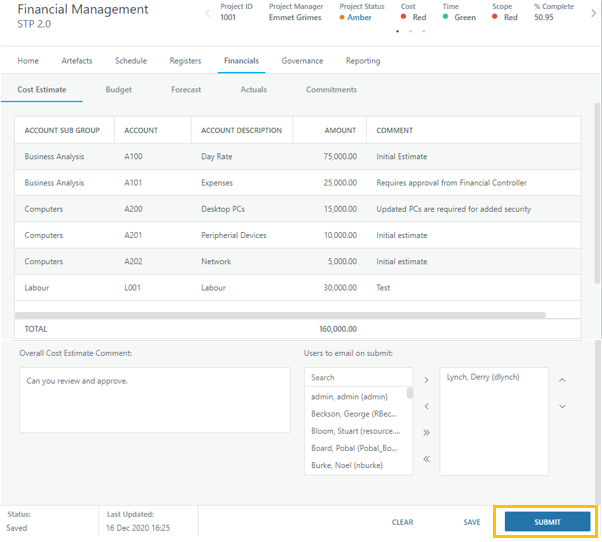Screen dimensions: 602x542
Task: Open the Amber project status link
Action: point(359,18)
